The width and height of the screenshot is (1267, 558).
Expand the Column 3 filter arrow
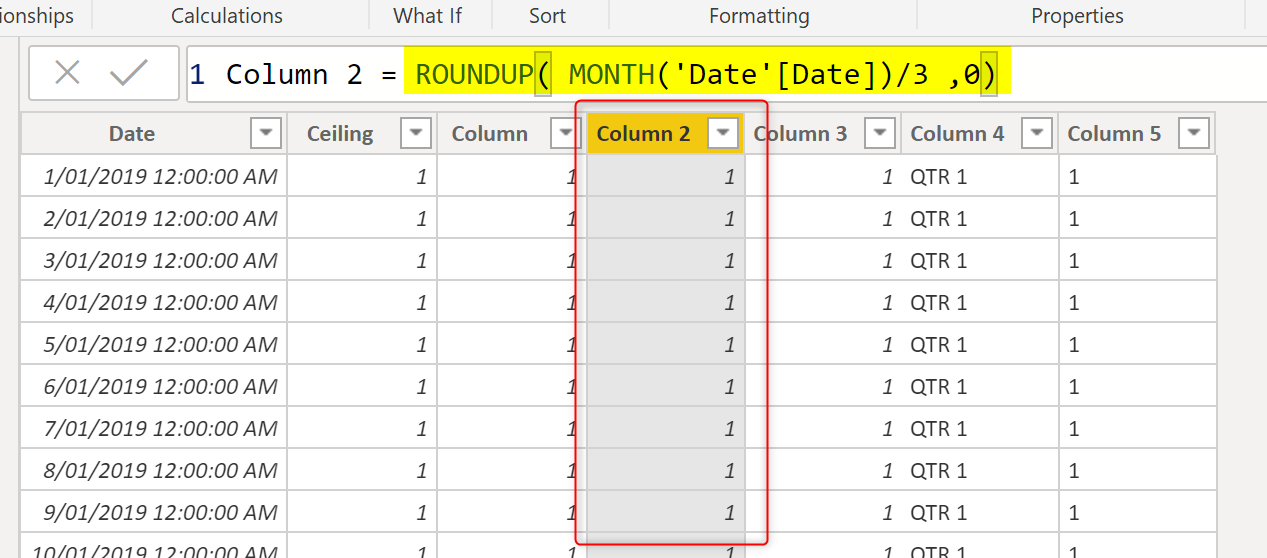click(x=880, y=133)
